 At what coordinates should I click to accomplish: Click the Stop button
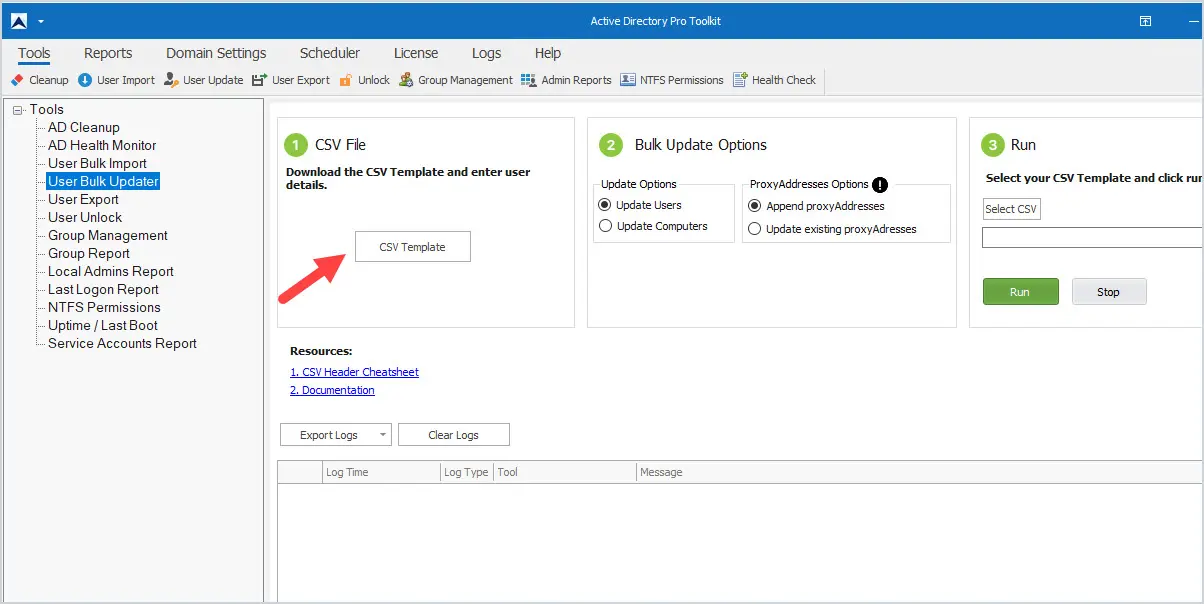click(1109, 292)
